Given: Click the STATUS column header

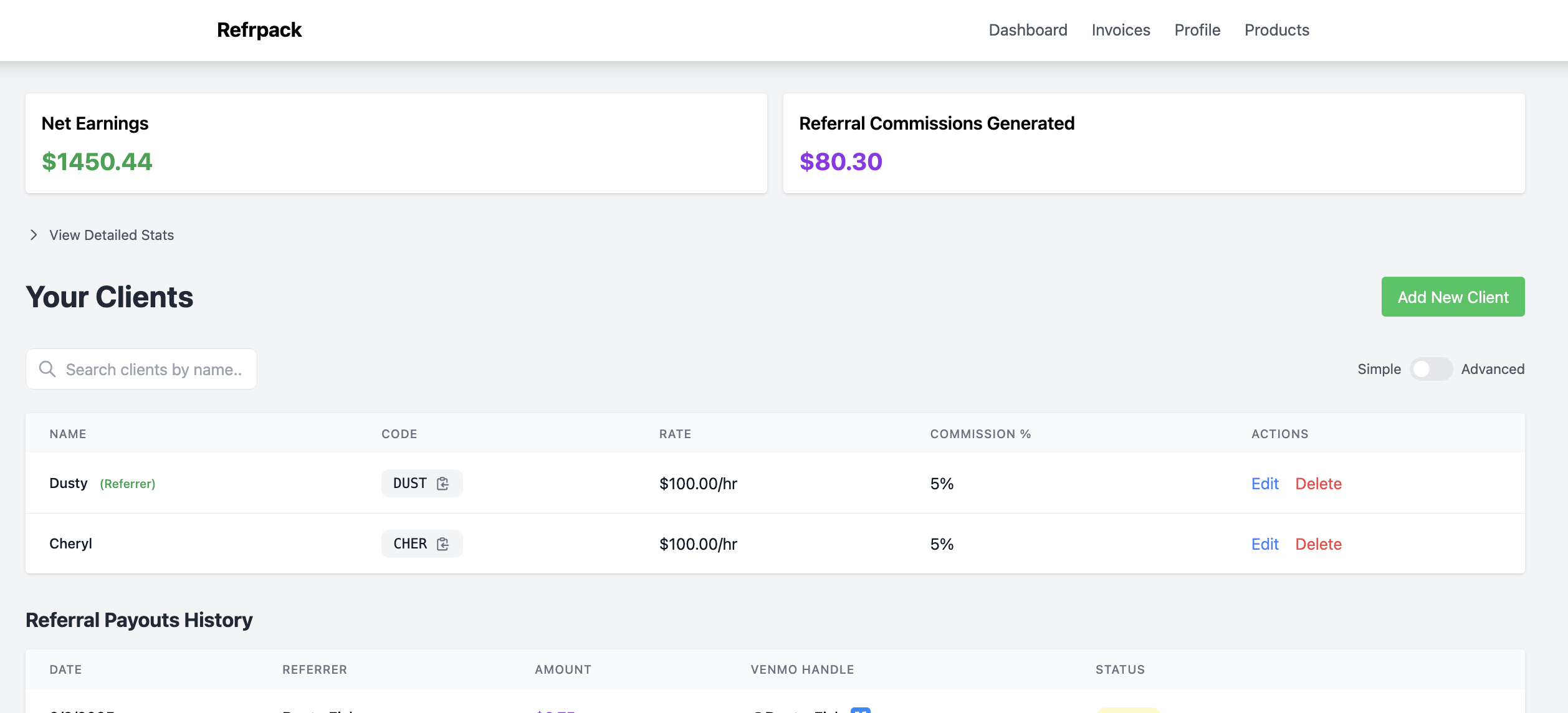Looking at the screenshot, I should point(1120,669).
